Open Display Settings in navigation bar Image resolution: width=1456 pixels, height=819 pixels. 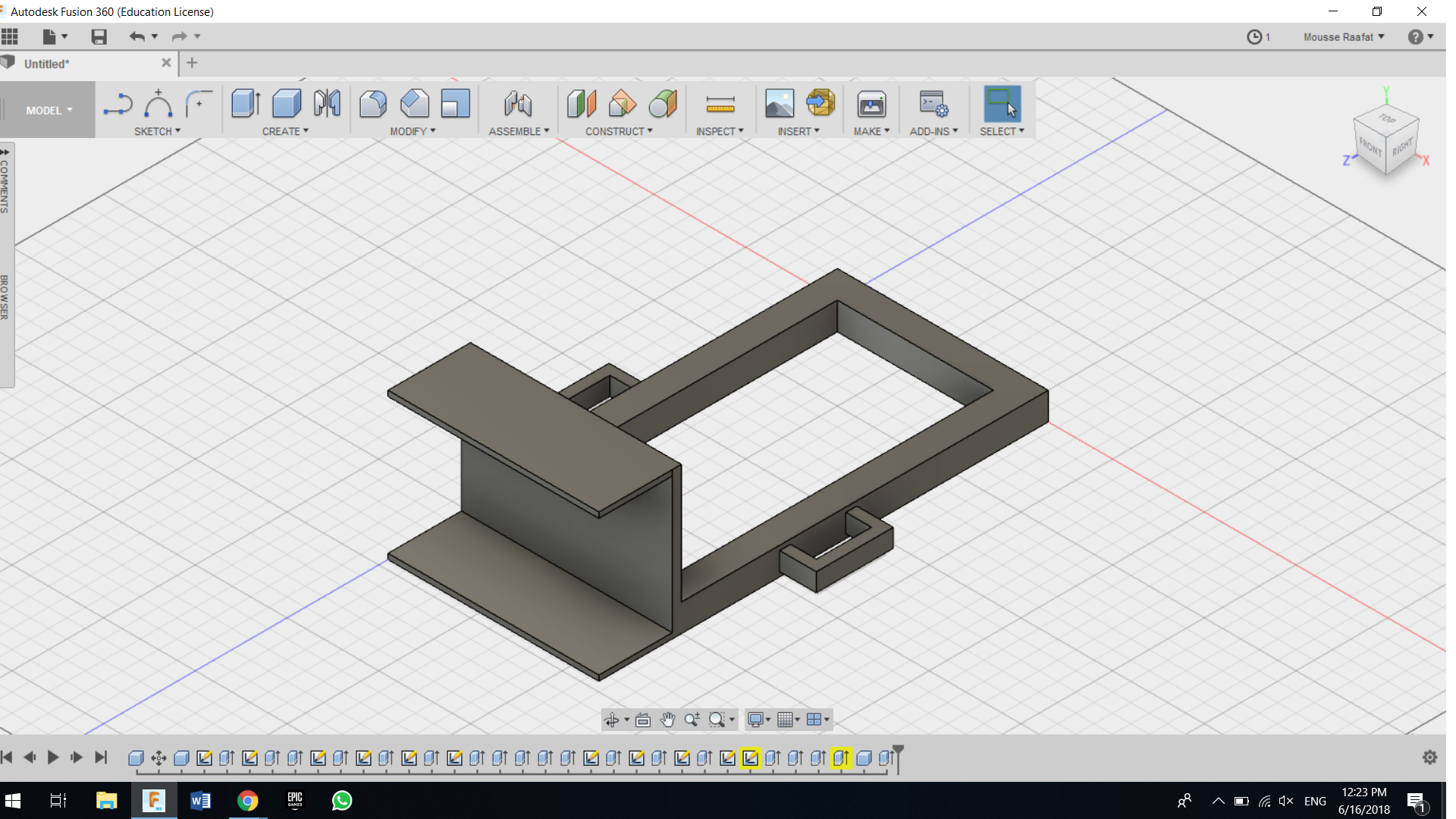tap(759, 720)
